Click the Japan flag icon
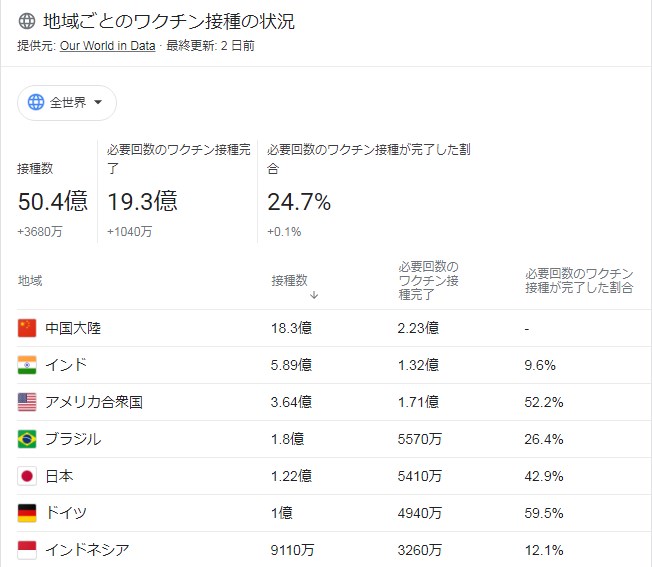Image resolution: width=652 pixels, height=567 pixels. [x=27, y=476]
